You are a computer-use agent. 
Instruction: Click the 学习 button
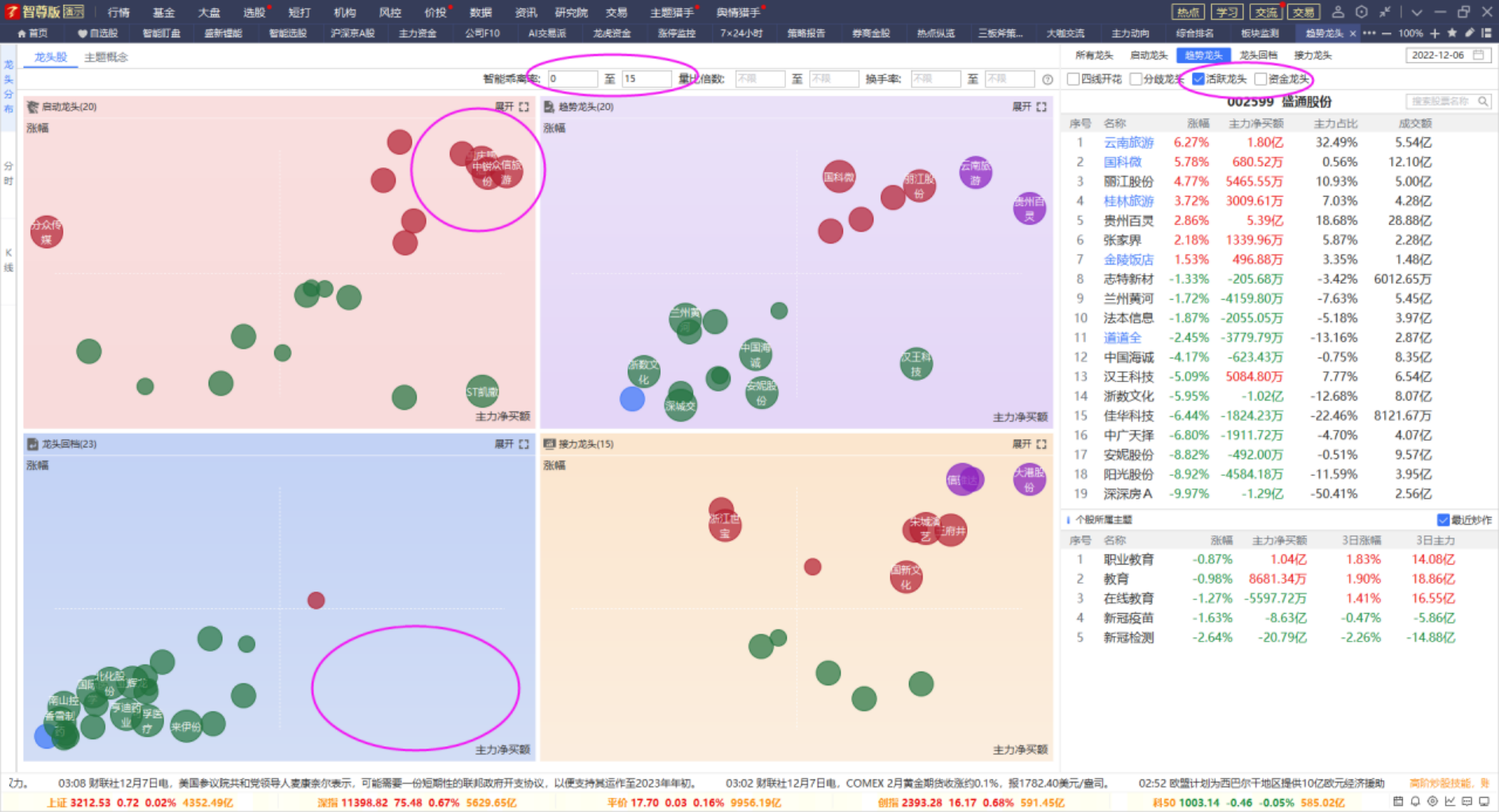tap(1227, 12)
